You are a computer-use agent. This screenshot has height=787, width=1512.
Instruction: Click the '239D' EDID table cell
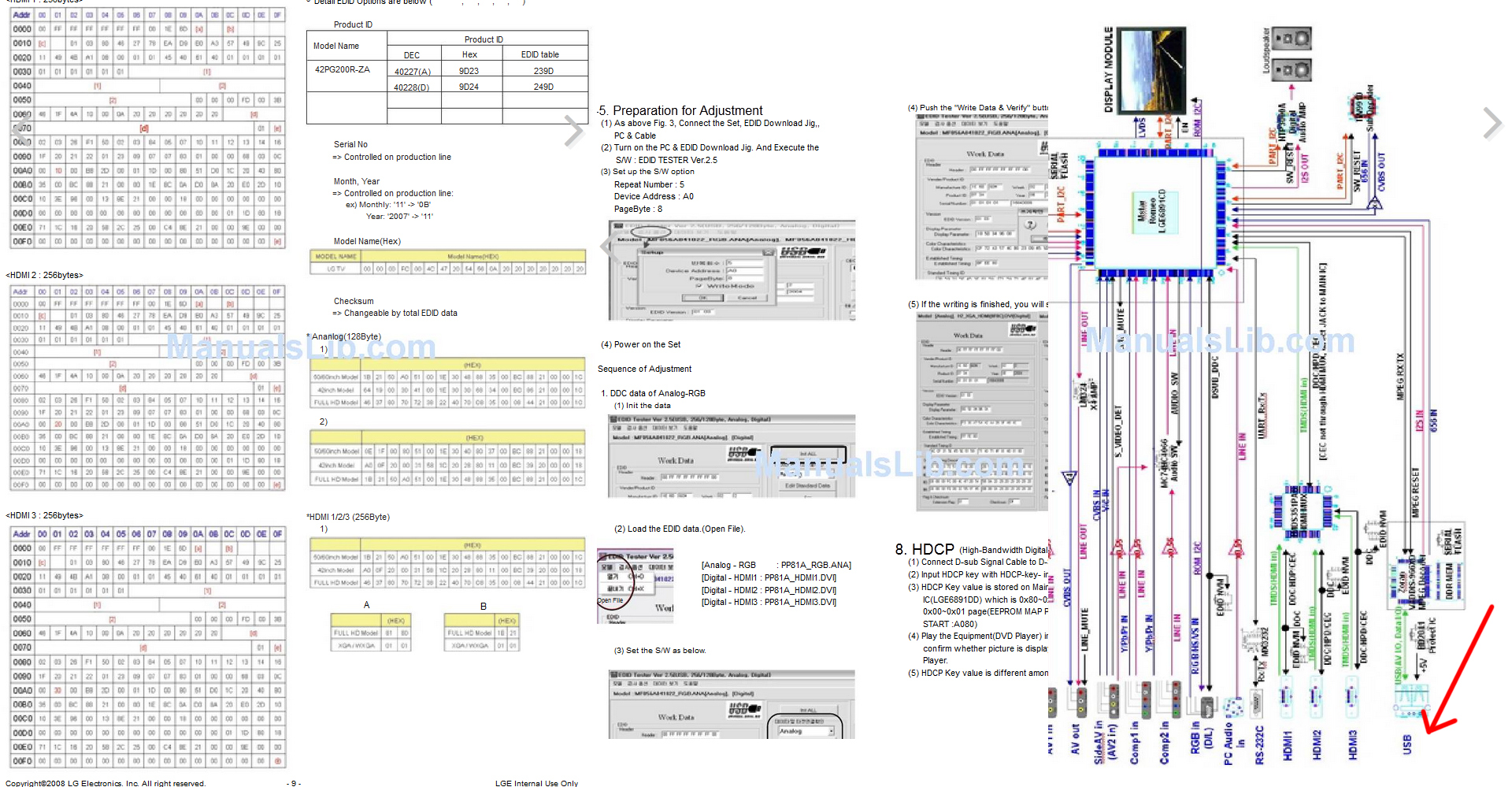tap(543, 71)
